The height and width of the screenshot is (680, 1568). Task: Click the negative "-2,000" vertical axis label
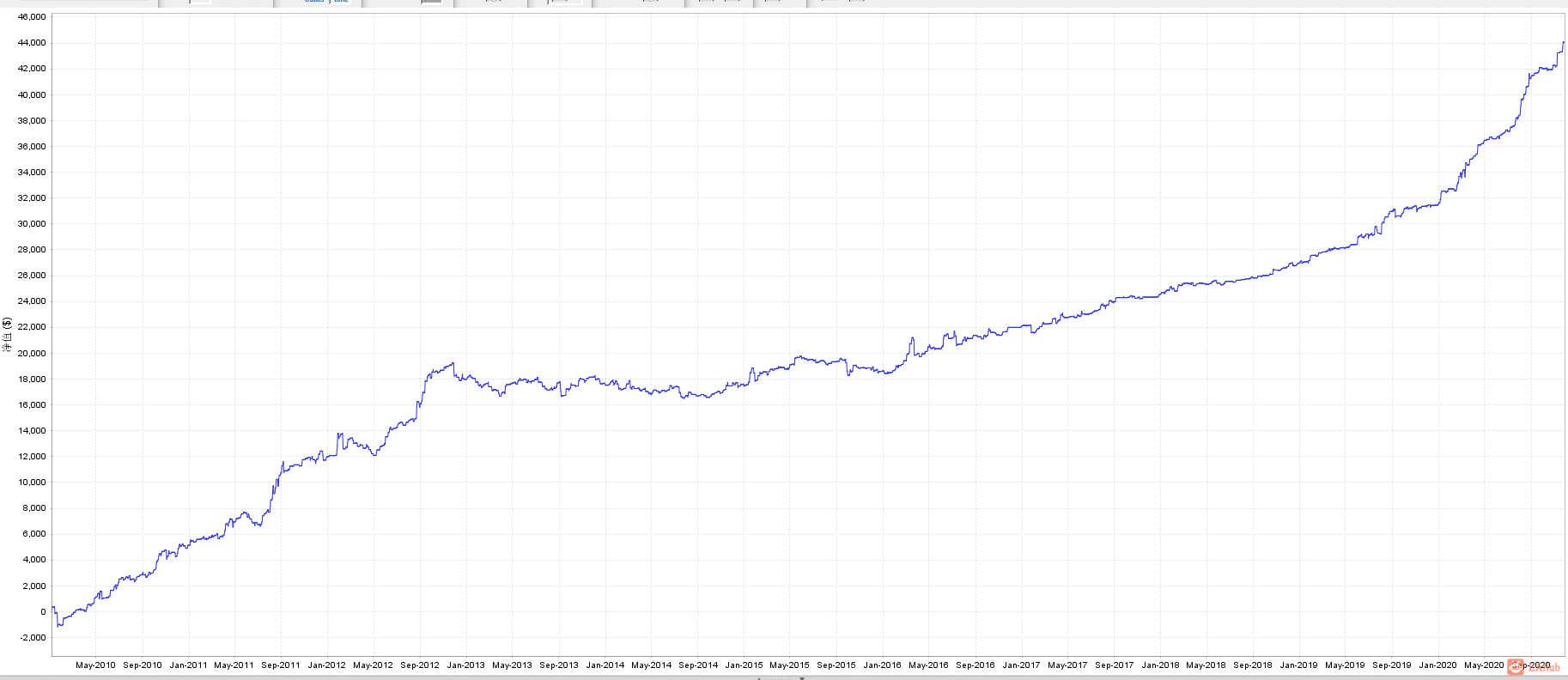click(33, 637)
